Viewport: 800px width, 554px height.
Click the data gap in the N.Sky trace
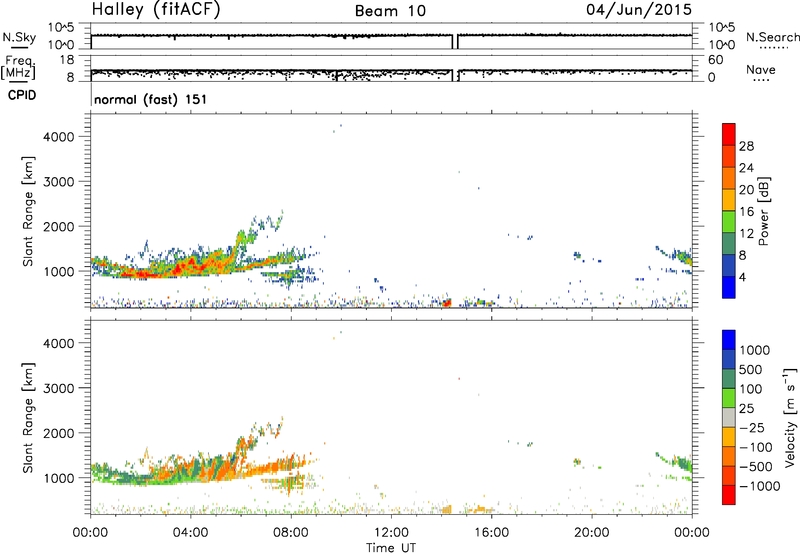click(x=455, y=41)
